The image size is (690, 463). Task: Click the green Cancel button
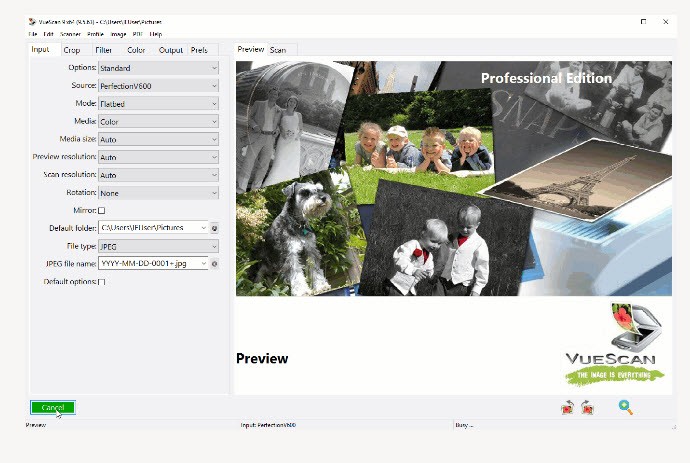[53, 408]
